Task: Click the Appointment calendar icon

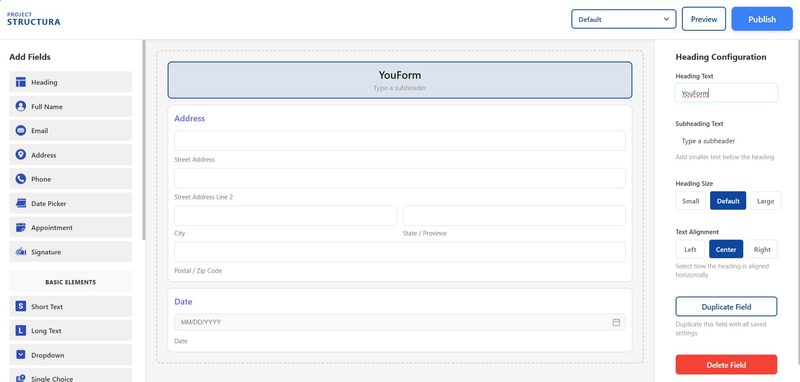Action: pyautogui.click(x=20, y=227)
